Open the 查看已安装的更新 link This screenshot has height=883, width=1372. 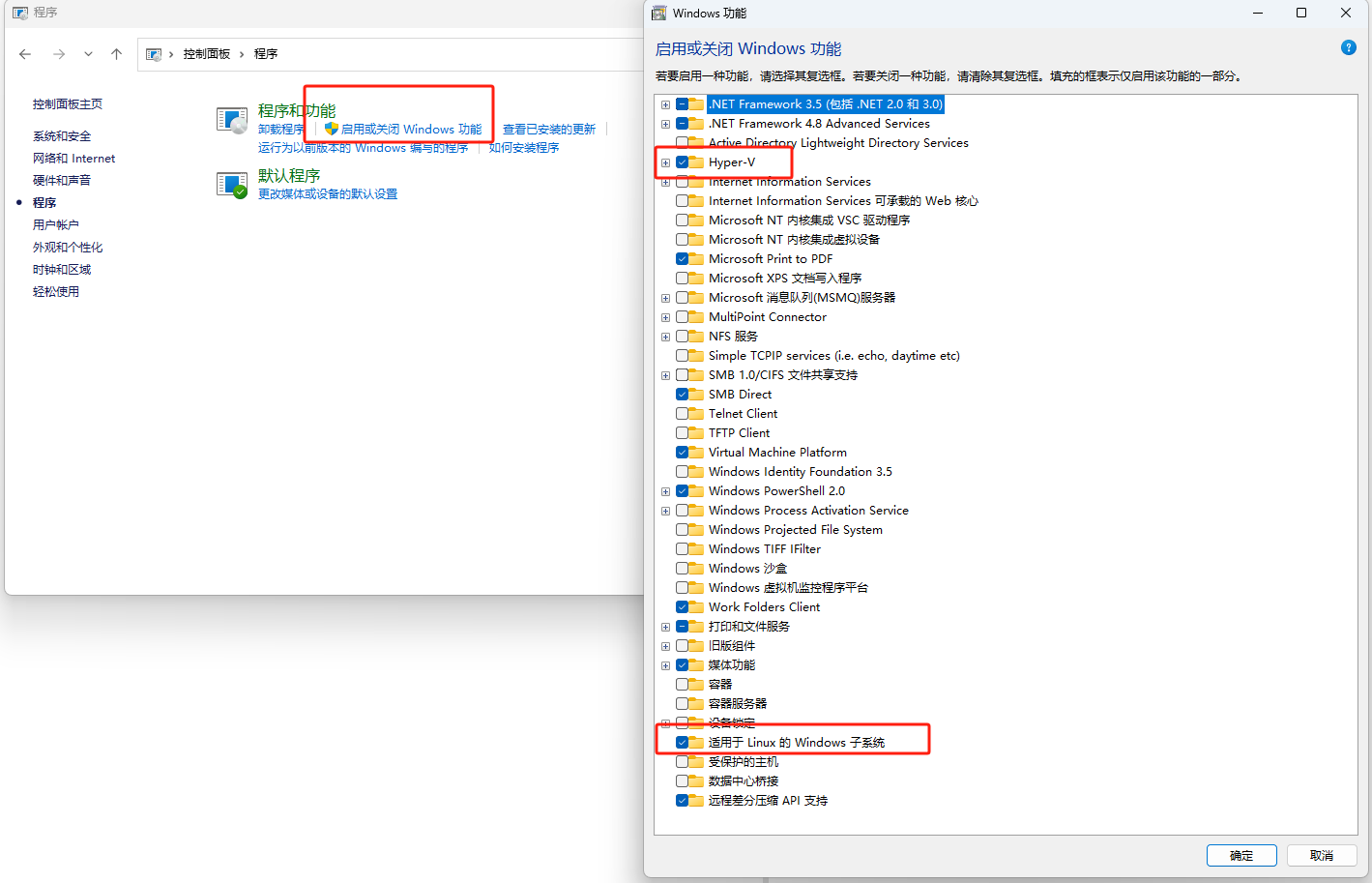pos(549,130)
